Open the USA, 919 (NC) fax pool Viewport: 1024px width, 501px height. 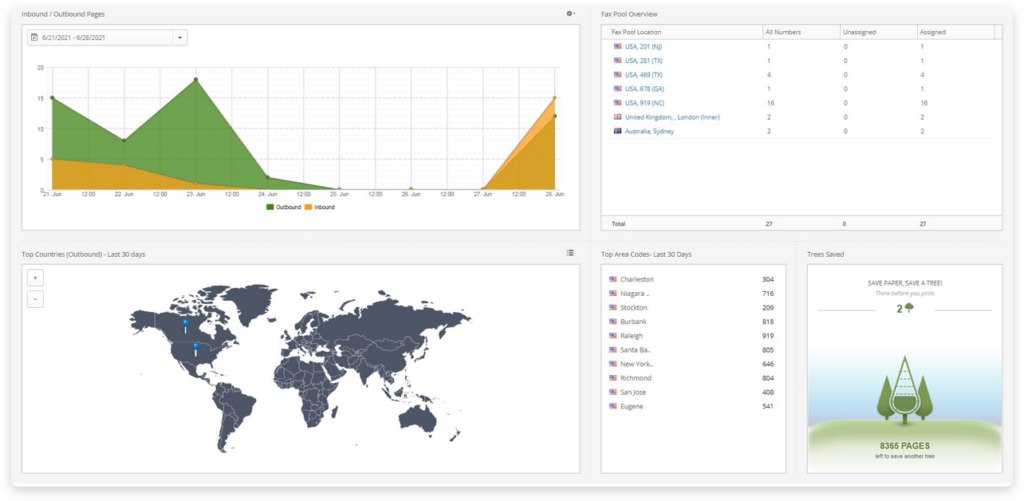click(x=644, y=103)
